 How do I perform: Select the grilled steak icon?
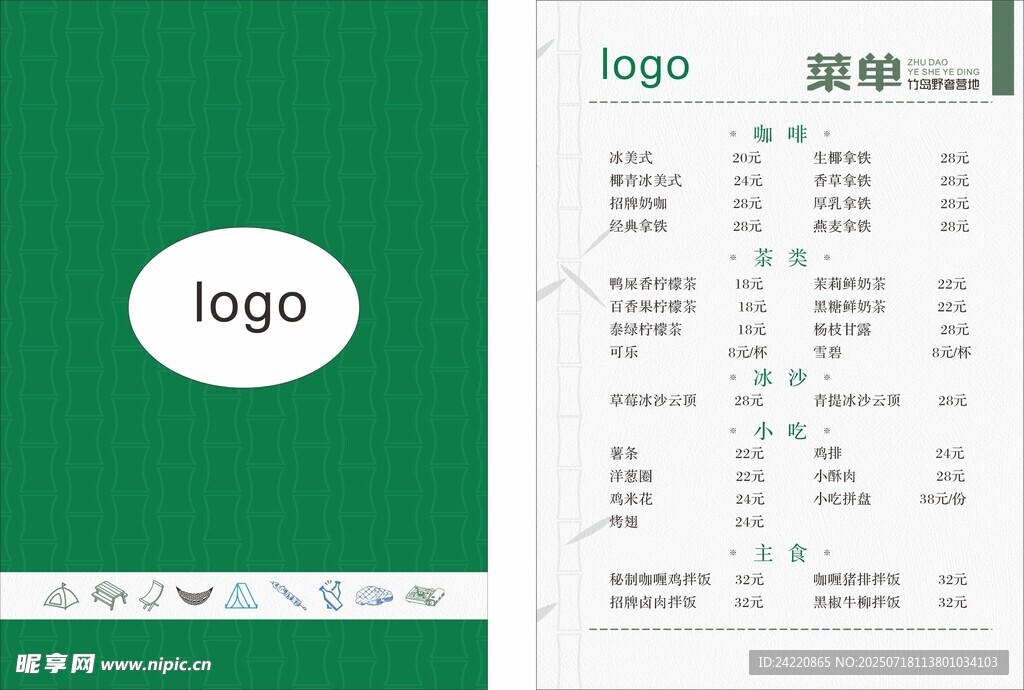point(374,596)
